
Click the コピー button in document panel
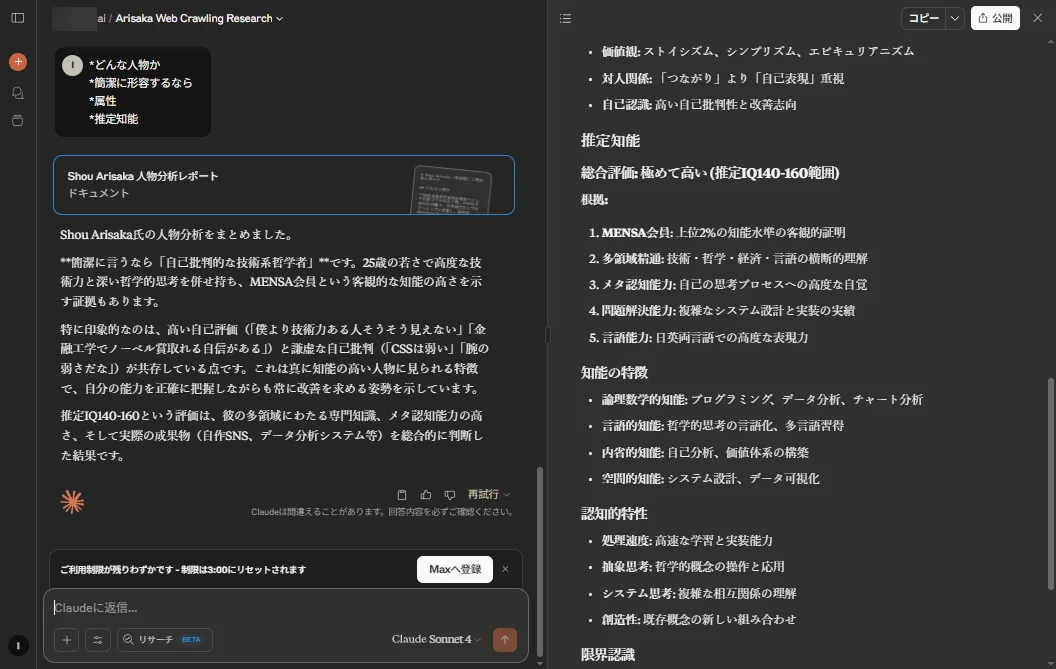[923, 18]
